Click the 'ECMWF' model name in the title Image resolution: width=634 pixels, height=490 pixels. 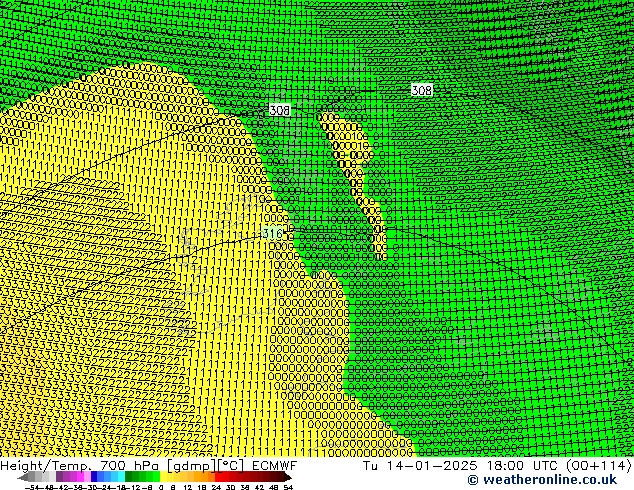pyautogui.click(x=275, y=466)
